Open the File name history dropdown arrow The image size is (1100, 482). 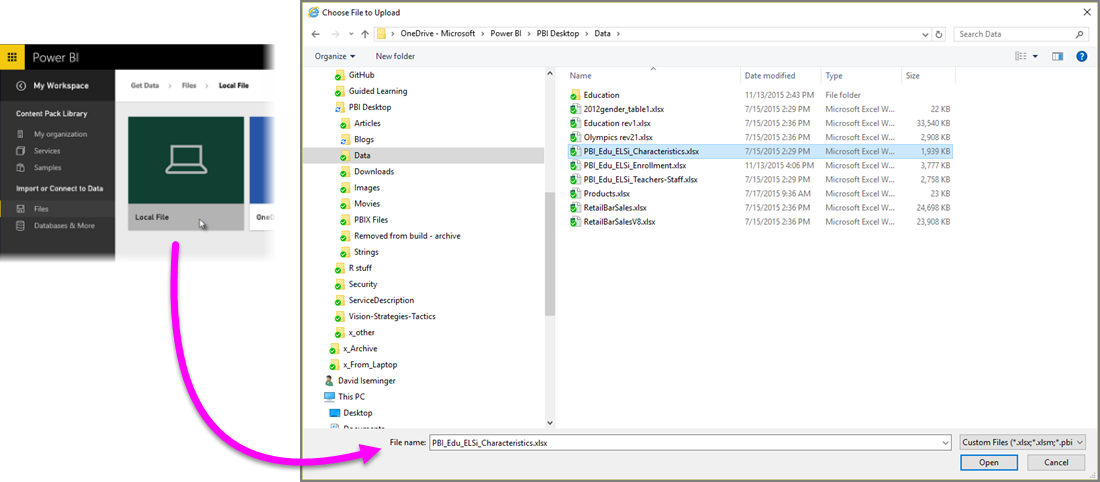pos(946,443)
